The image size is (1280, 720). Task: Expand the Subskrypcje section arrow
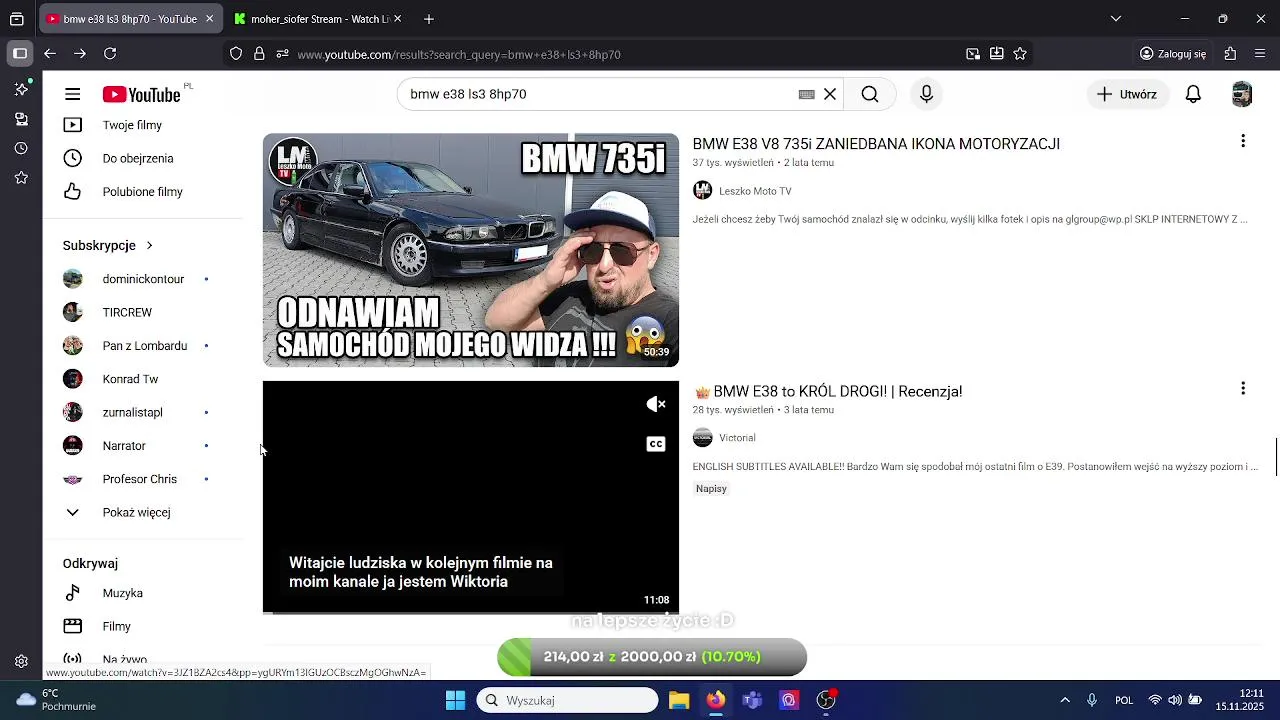tap(149, 245)
